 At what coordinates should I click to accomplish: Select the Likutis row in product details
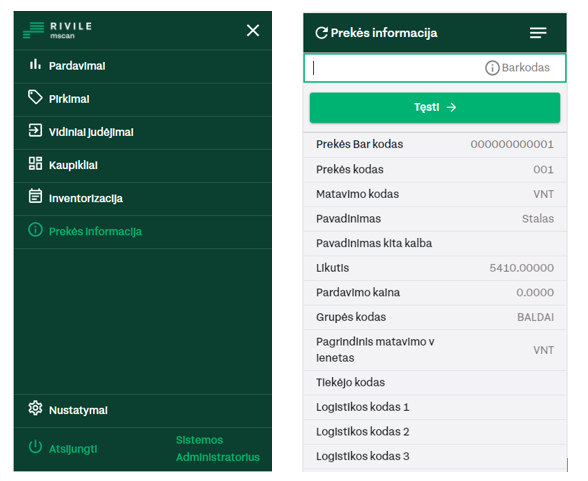pyautogui.click(x=435, y=268)
